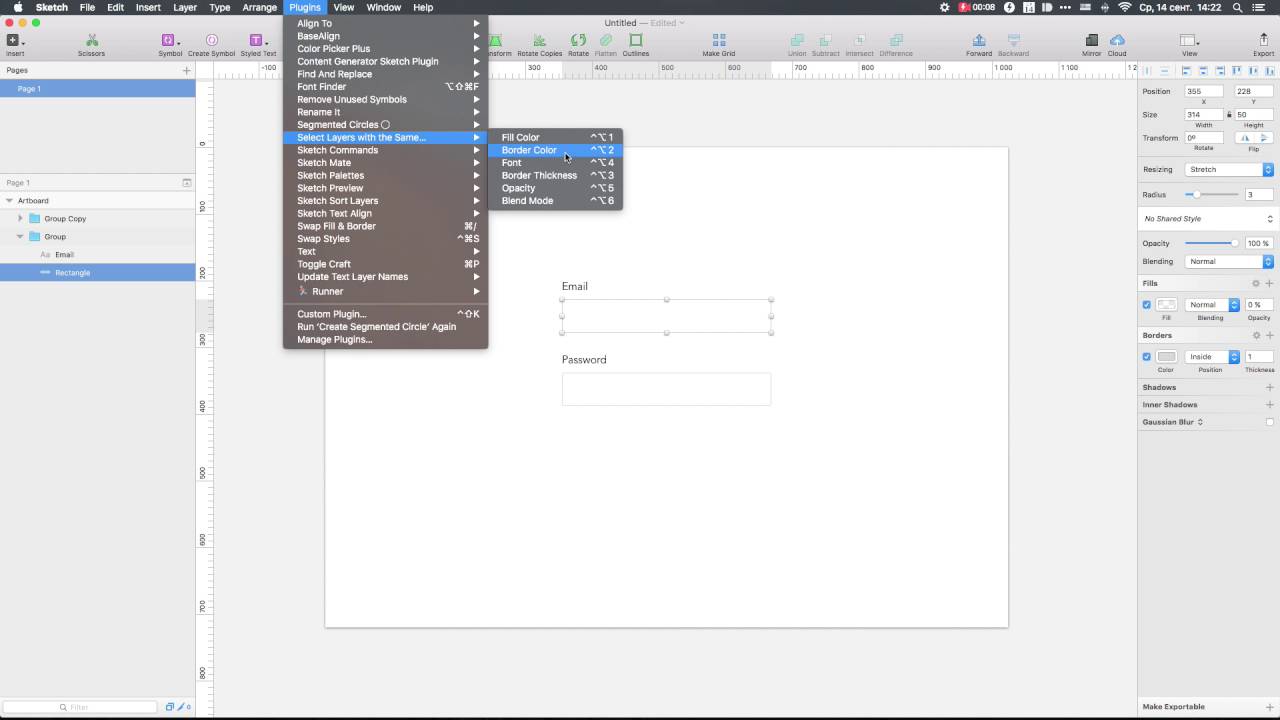
Task: Select the Scissors tool in toolbar
Action: pyautogui.click(x=91, y=41)
